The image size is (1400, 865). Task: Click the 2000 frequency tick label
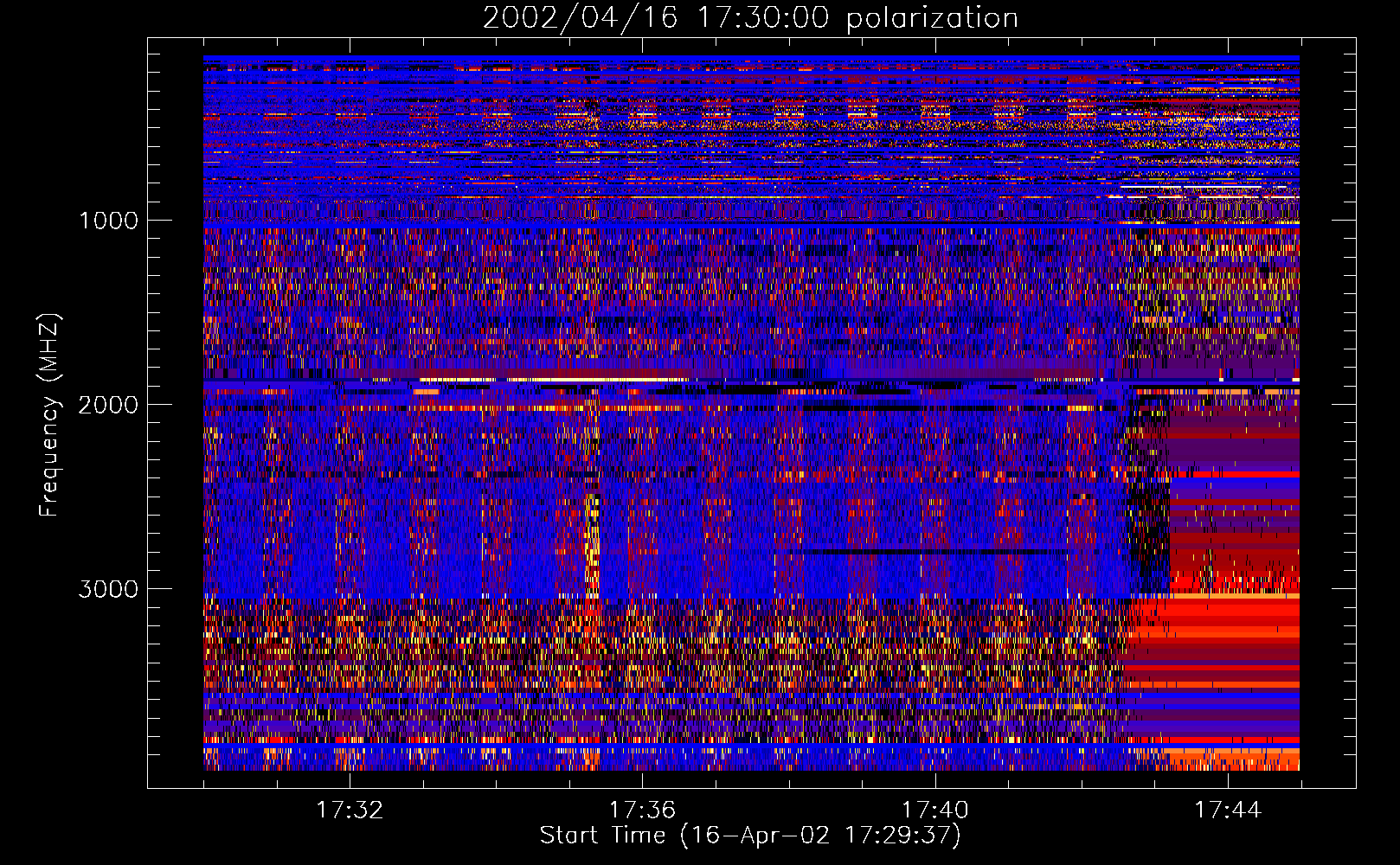[108, 405]
